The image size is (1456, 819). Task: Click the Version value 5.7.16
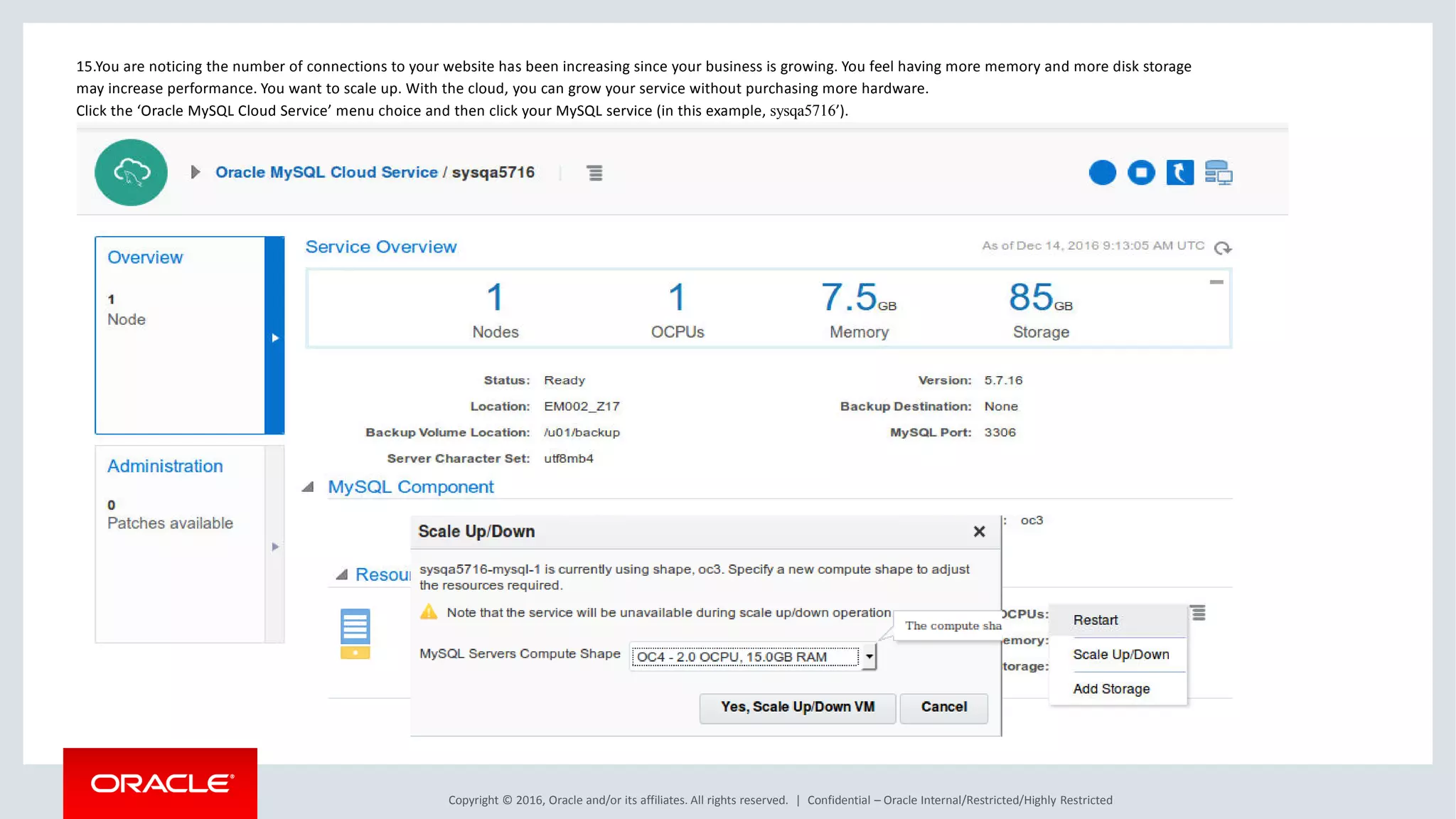(1003, 380)
